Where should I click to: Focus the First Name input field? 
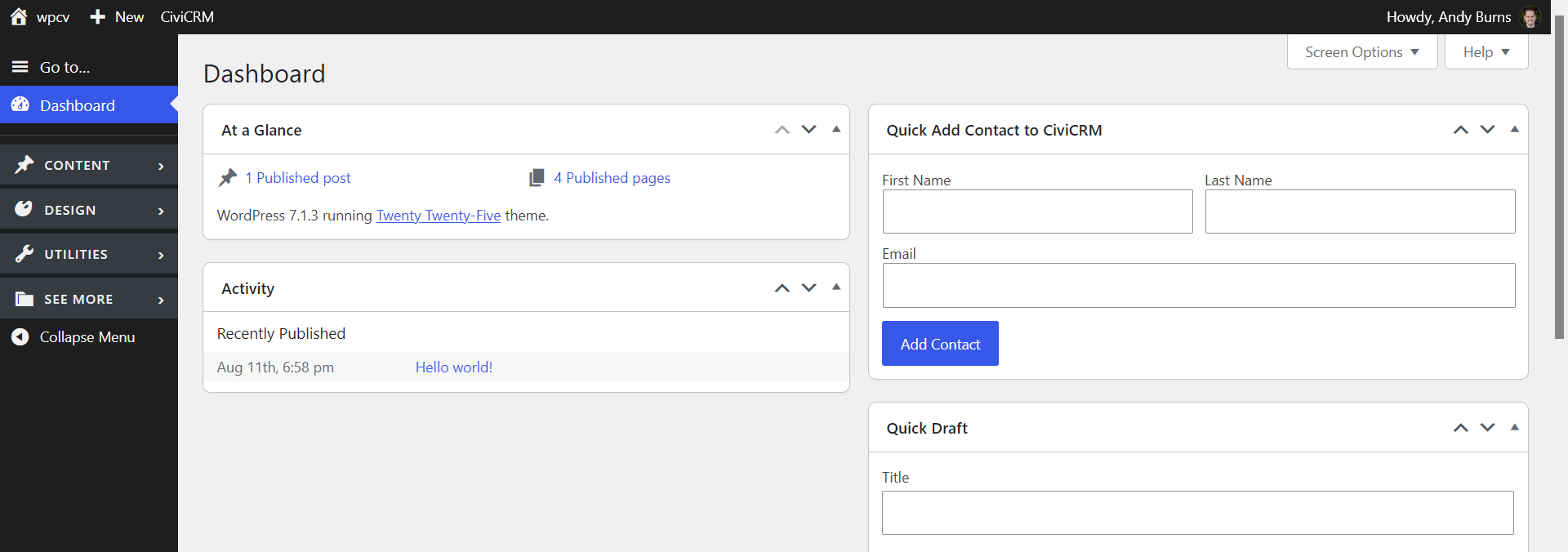pyautogui.click(x=1037, y=211)
